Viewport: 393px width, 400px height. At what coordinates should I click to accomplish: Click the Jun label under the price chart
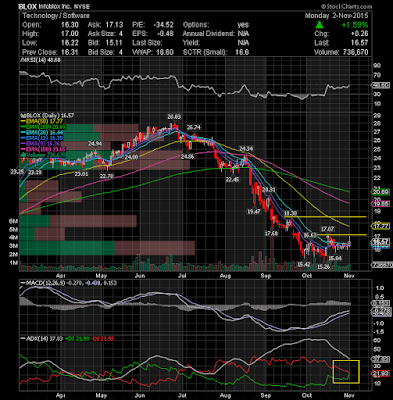pyautogui.click(x=140, y=276)
